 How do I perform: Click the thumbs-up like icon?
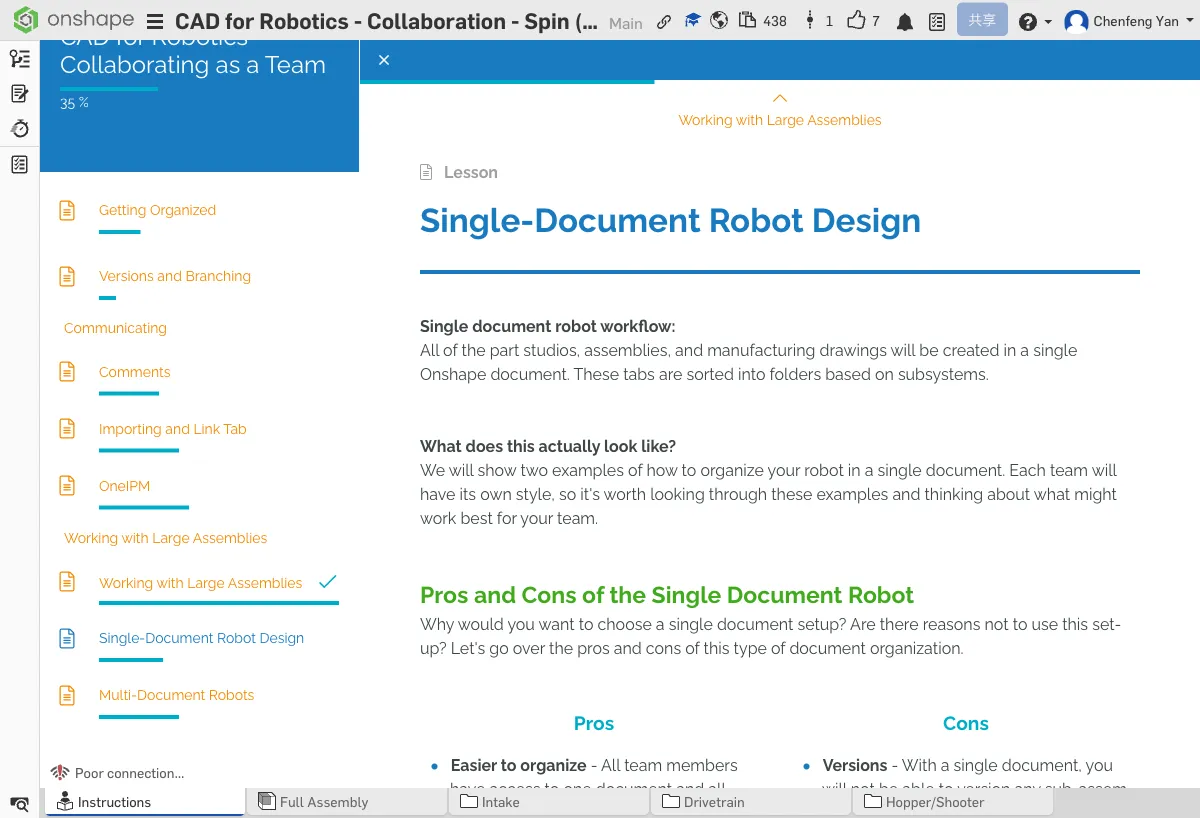pos(856,21)
